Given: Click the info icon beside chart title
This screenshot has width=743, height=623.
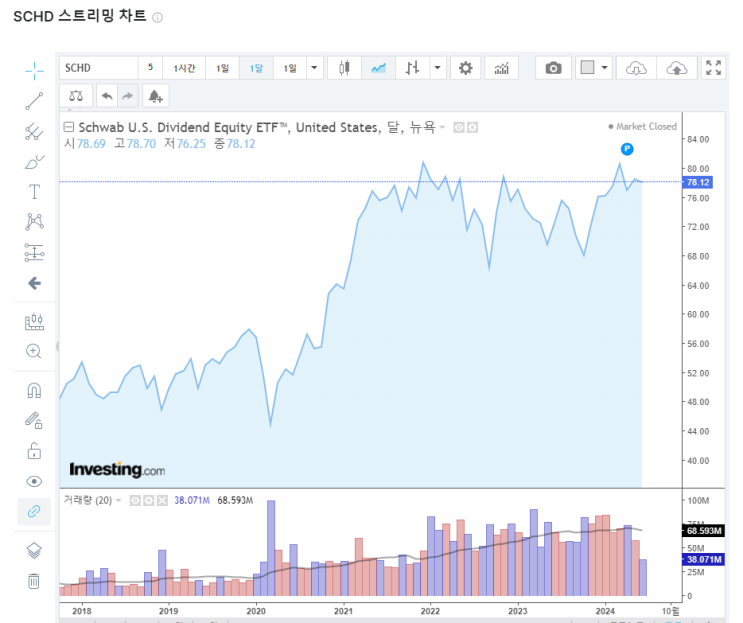Looking at the screenshot, I should 158,18.
